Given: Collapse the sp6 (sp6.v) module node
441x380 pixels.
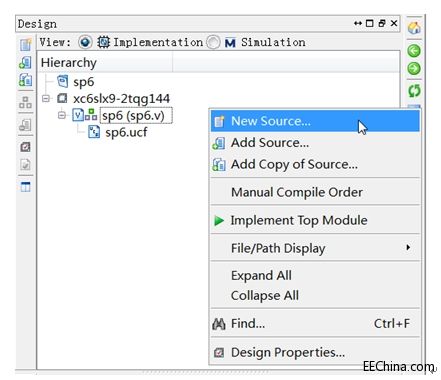Looking at the screenshot, I should coord(62,115).
